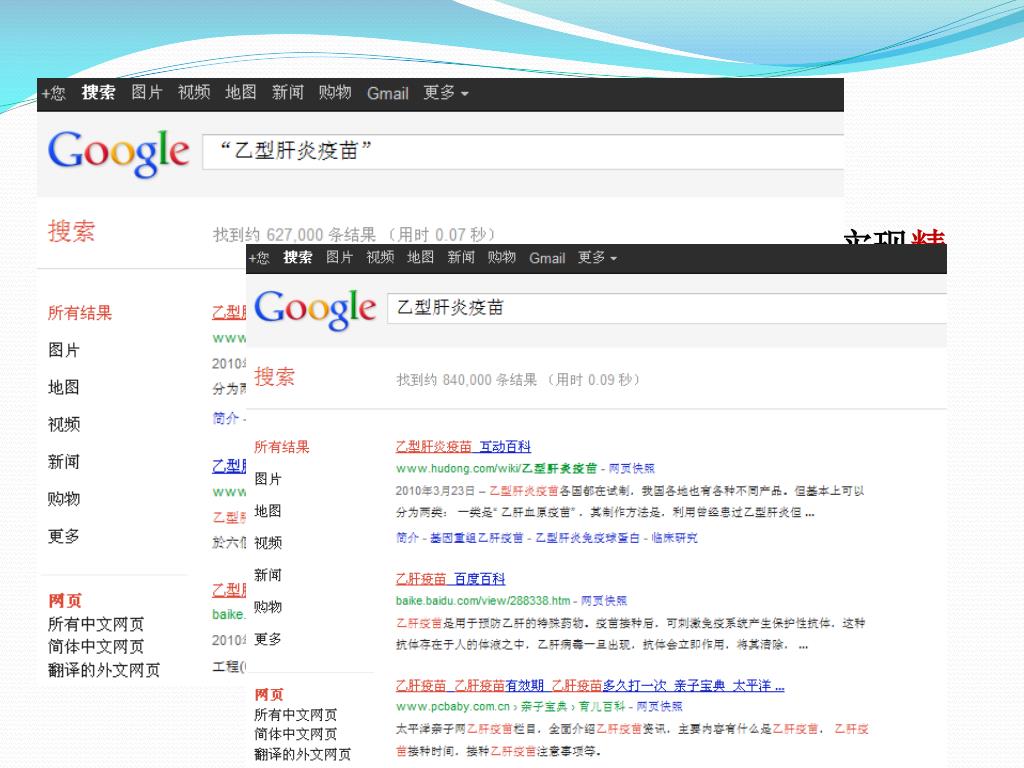Filter by 图片 in the front window sidebar
The width and height of the screenshot is (1024, 768).
(268, 479)
